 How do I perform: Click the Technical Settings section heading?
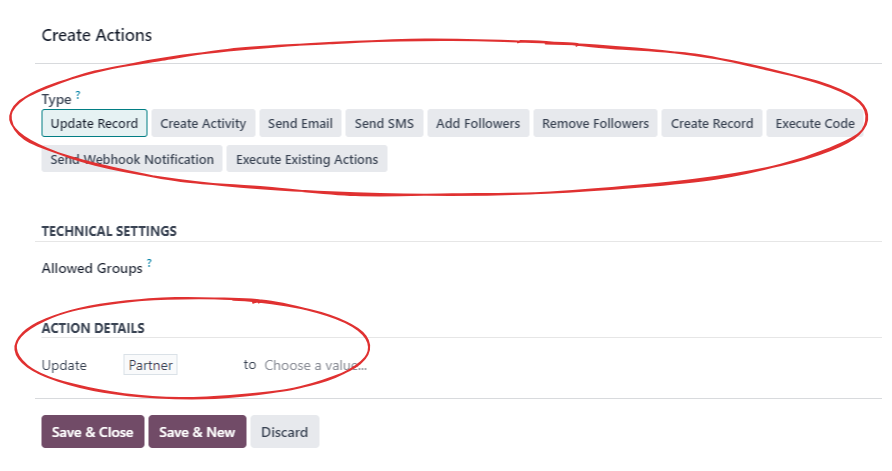pos(109,231)
